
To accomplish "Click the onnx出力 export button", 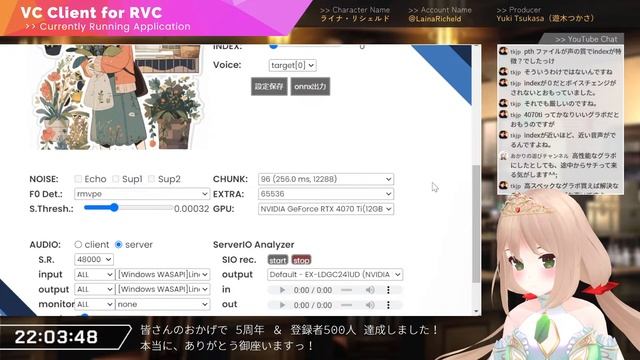I will point(310,87).
